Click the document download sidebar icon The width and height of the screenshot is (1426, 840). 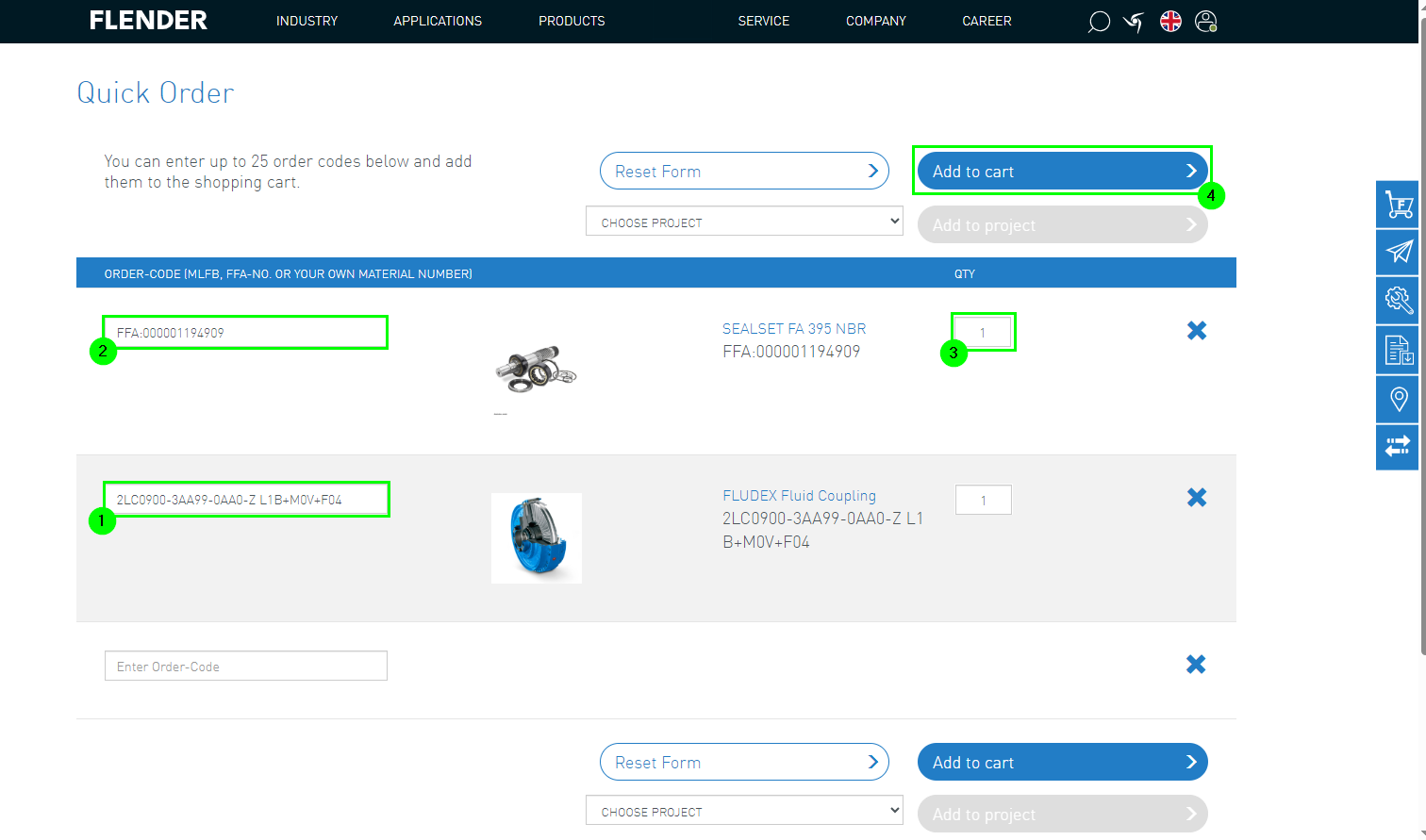[1398, 351]
